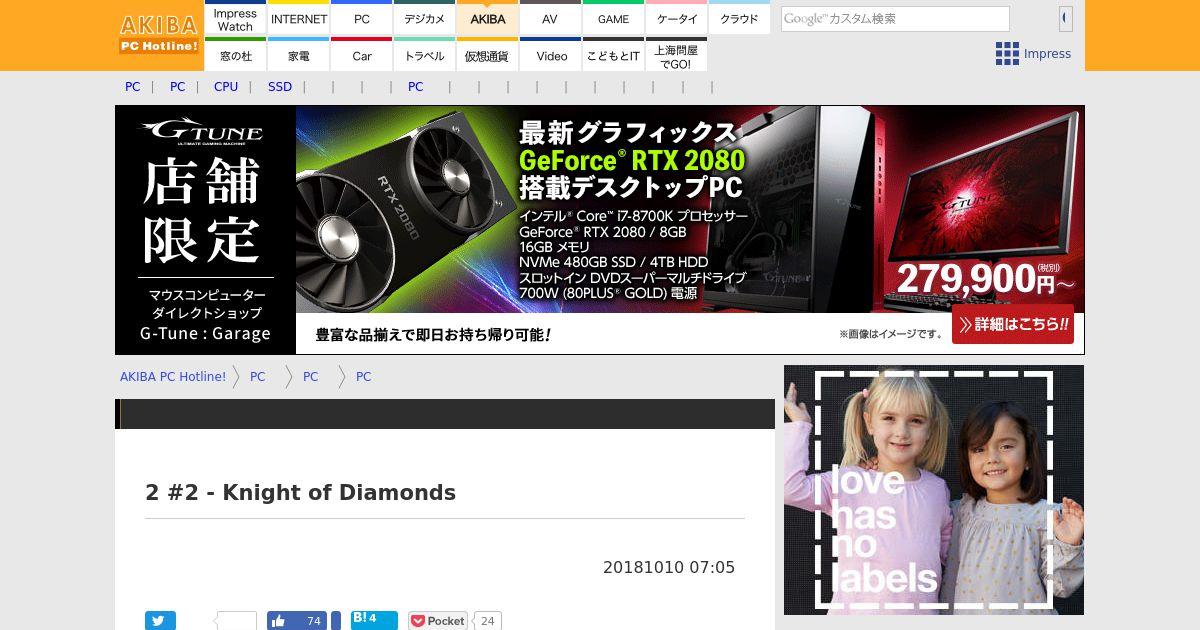Save article with the Pocket button
The image size is (1200, 630).
coord(438,621)
